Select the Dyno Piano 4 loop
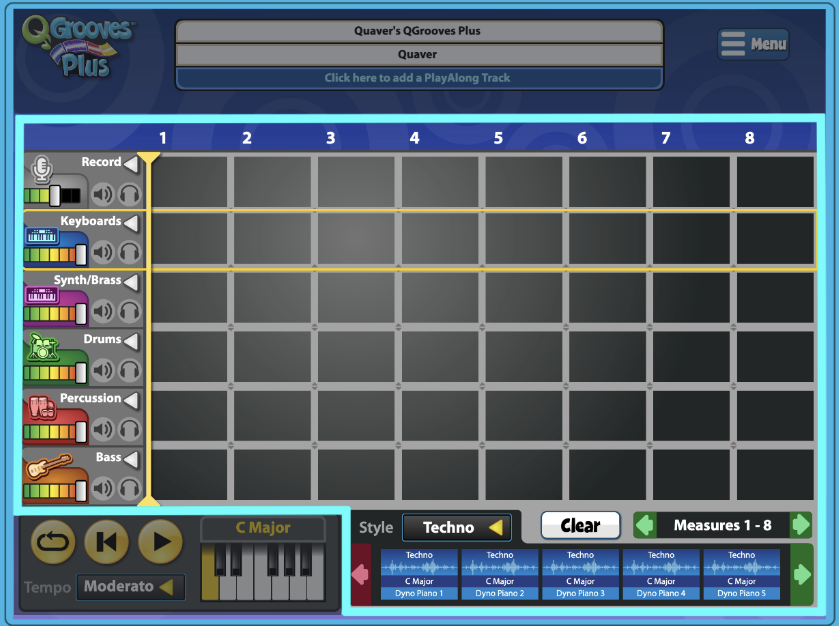 (661, 574)
